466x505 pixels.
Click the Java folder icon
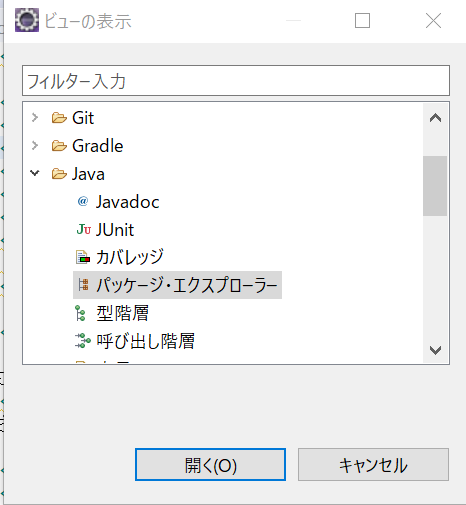coord(59,174)
